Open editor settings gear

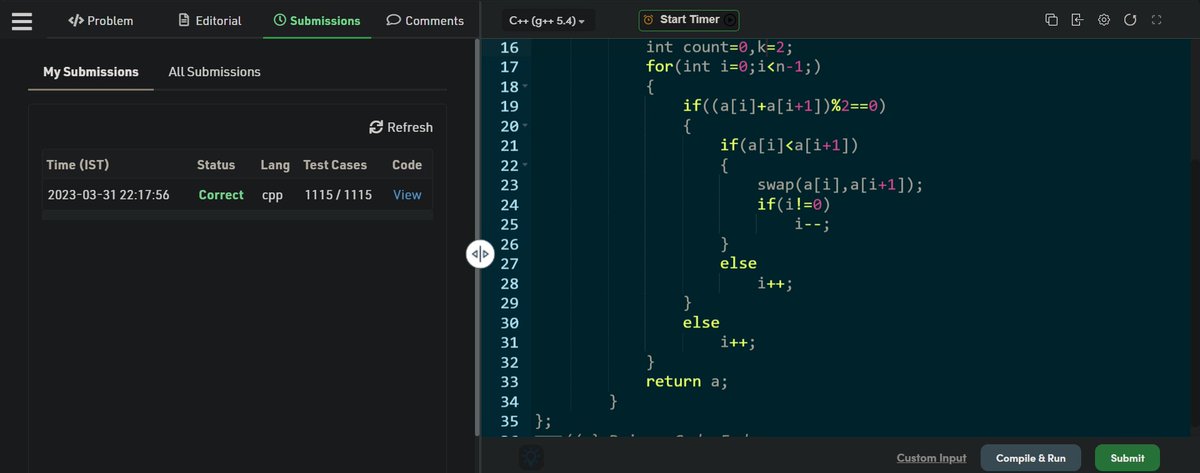[x=1104, y=20]
